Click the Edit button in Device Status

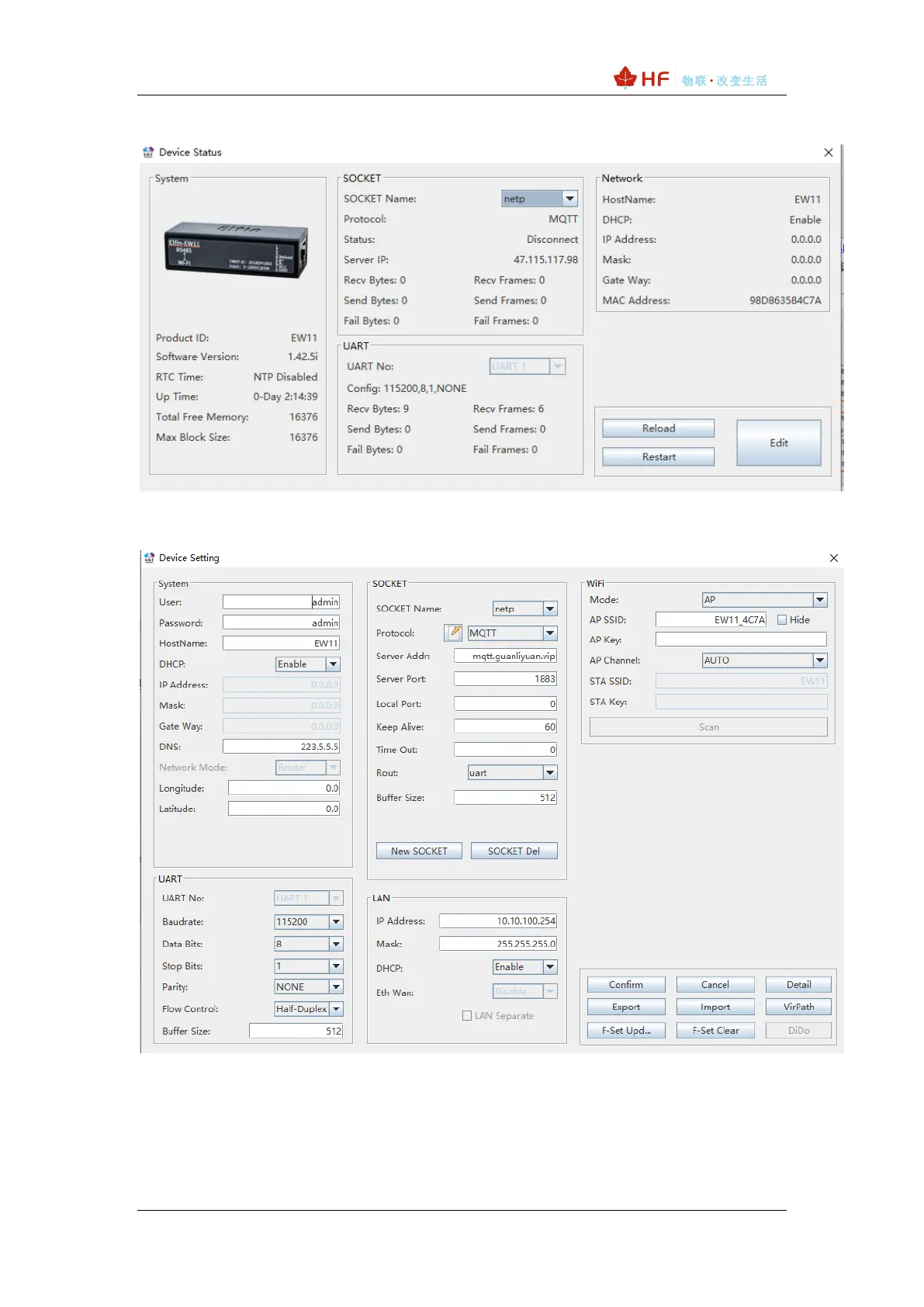tap(779, 443)
